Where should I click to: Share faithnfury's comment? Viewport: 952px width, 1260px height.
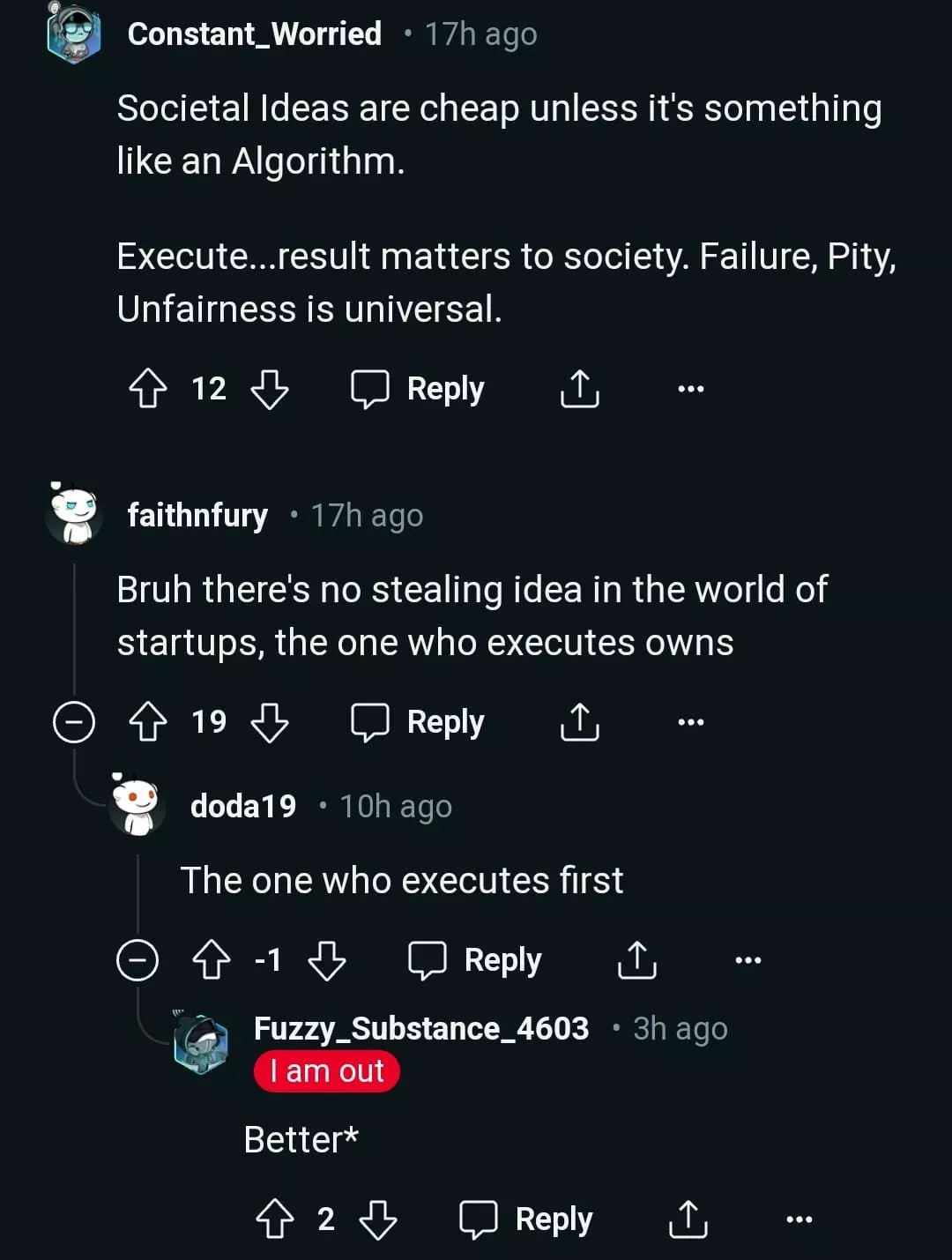tap(579, 722)
